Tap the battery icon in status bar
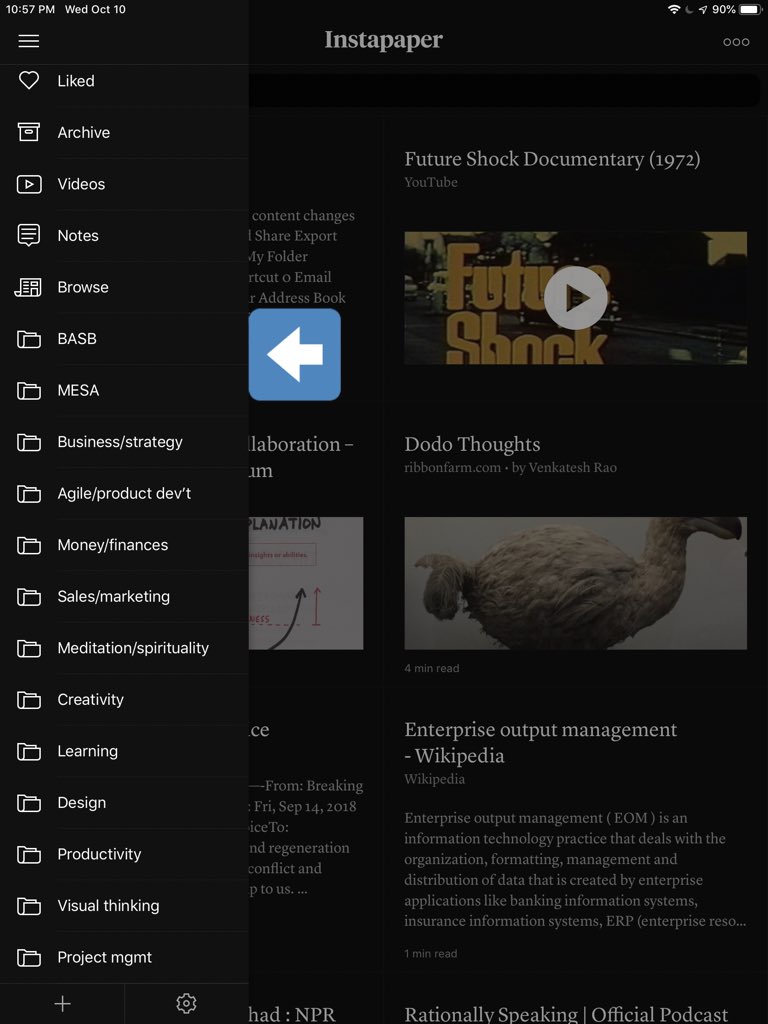Viewport: 768px width, 1024px height. click(751, 9)
